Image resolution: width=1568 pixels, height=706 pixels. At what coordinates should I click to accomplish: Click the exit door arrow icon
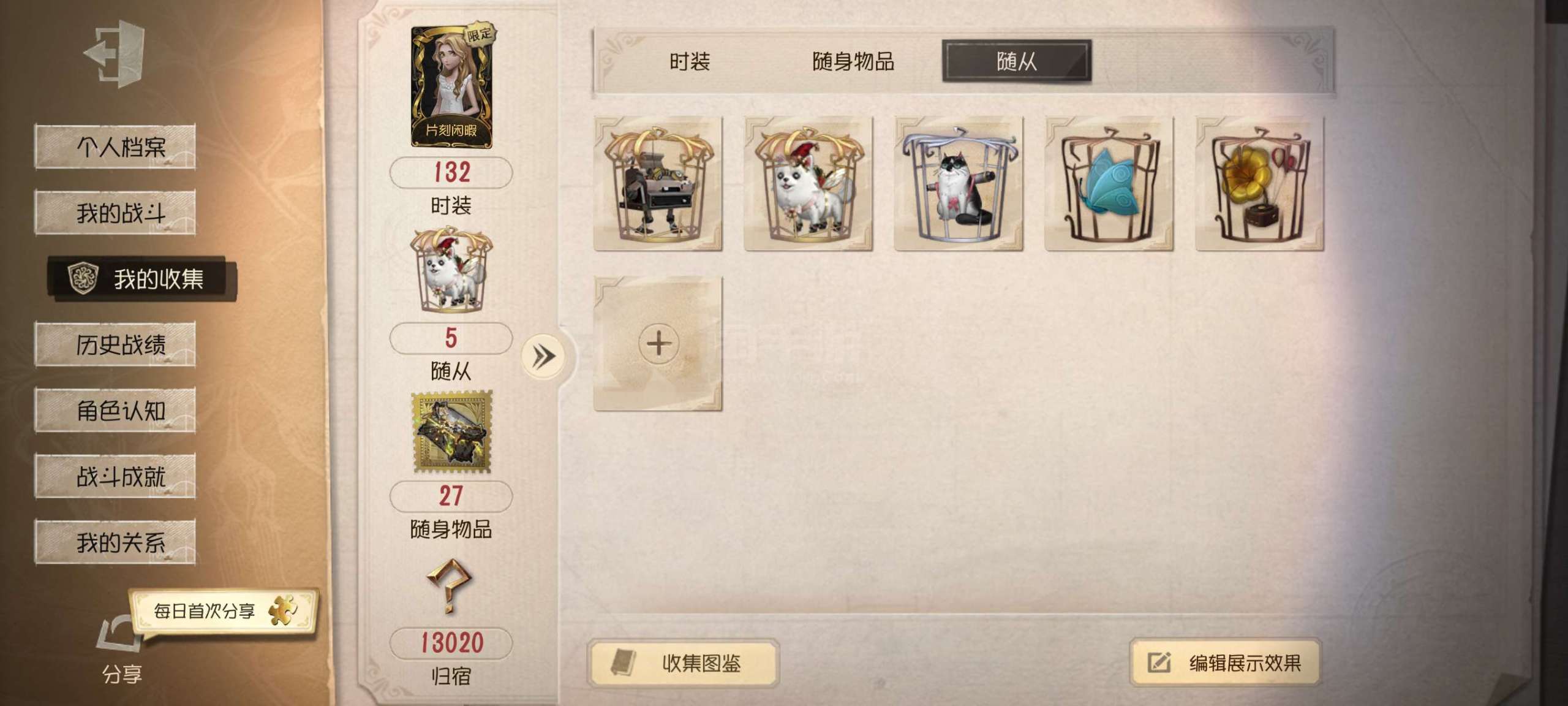click(x=115, y=53)
